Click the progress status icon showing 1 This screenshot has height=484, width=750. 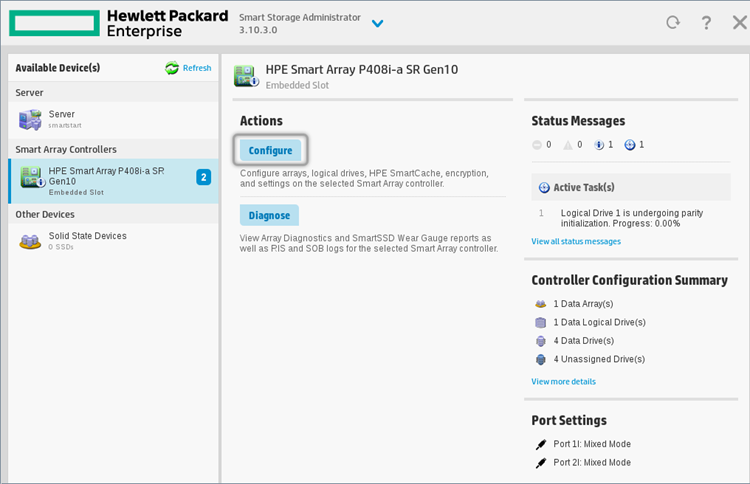[630, 145]
